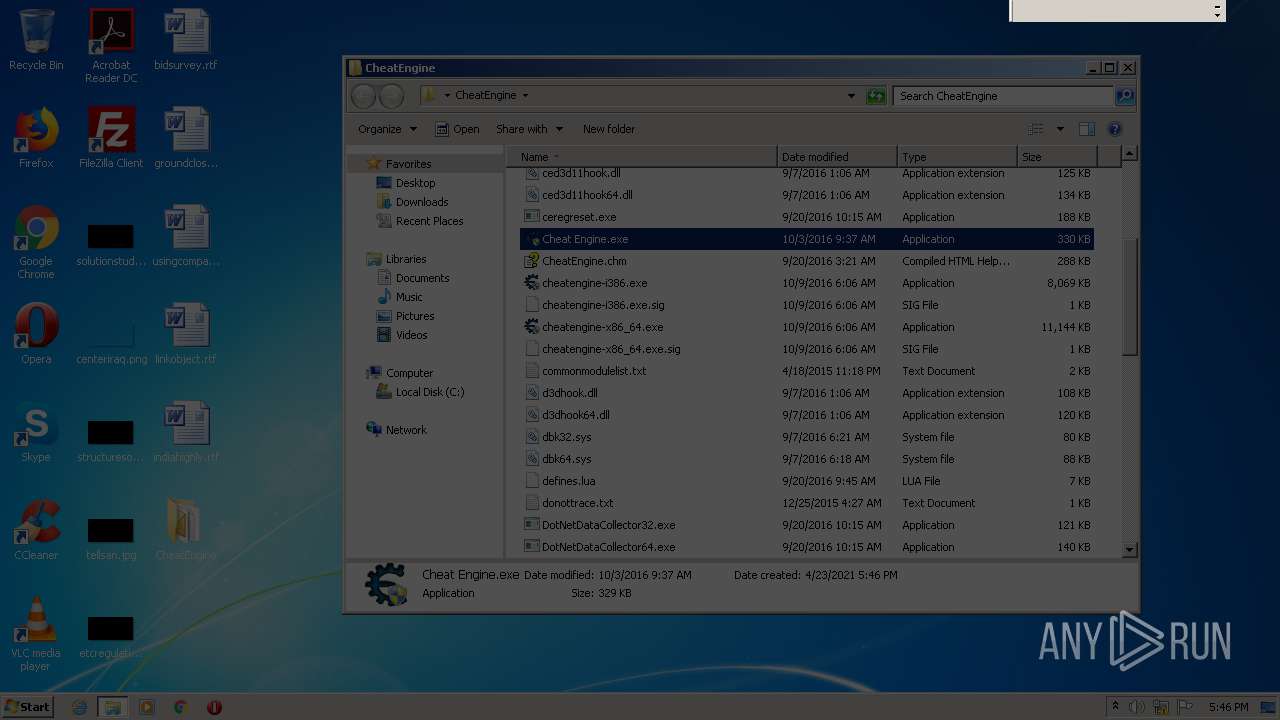1280x720 pixels.
Task: Click the Explorer Forward navigation button
Action: point(391,96)
